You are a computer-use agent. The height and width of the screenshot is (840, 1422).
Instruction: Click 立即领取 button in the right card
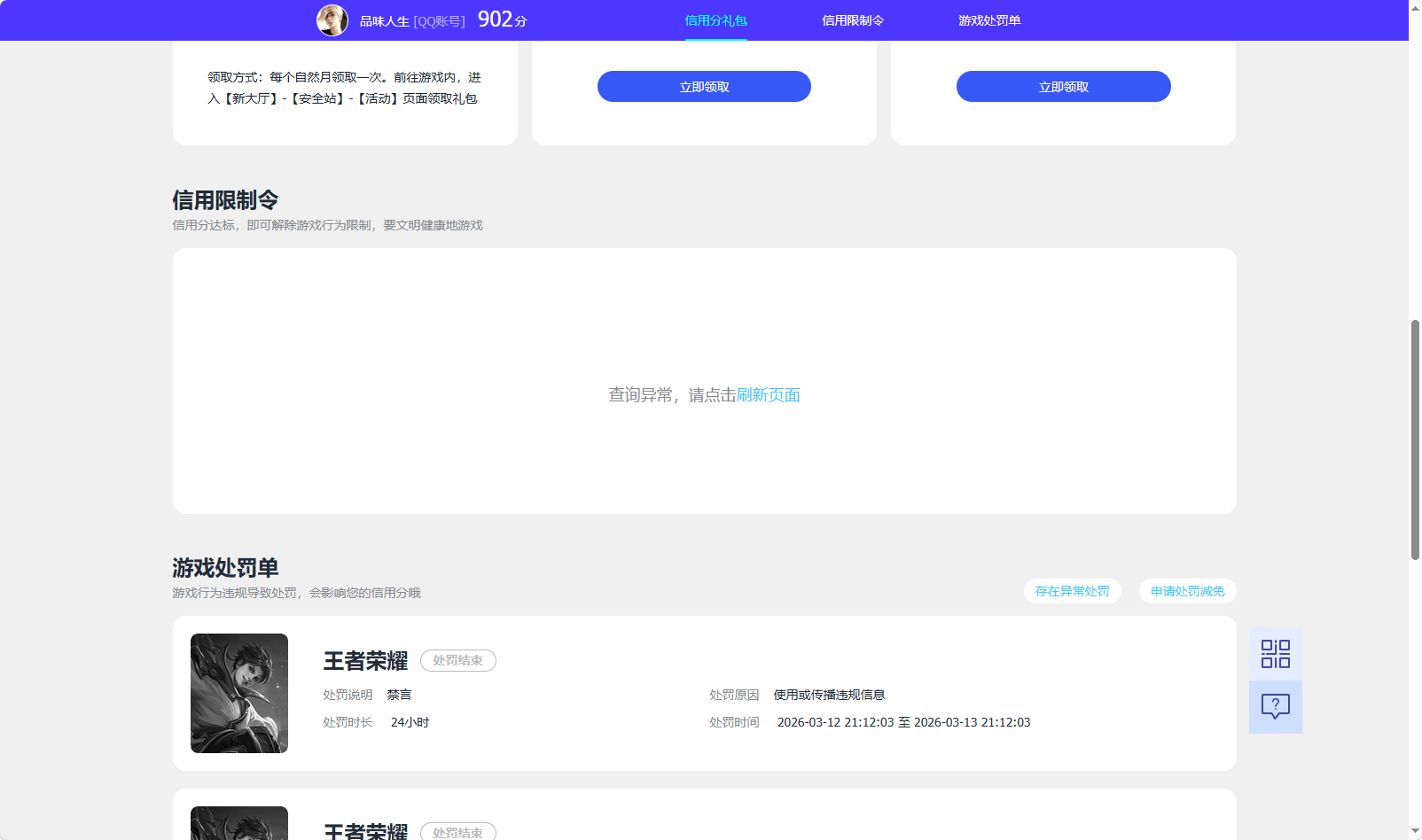[x=1064, y=87]
